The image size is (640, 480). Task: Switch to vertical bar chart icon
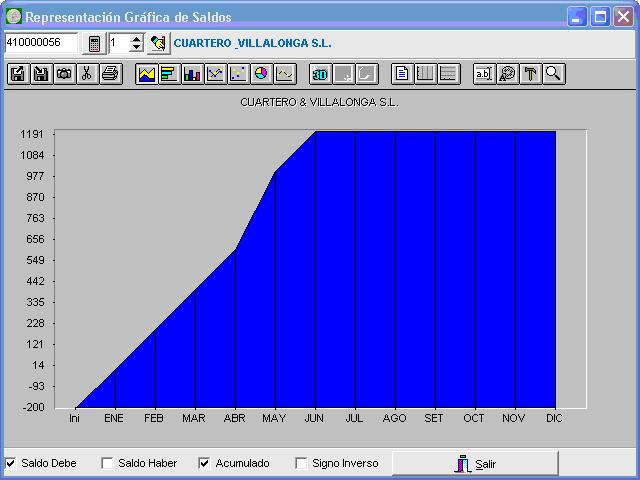pos(192,74)
